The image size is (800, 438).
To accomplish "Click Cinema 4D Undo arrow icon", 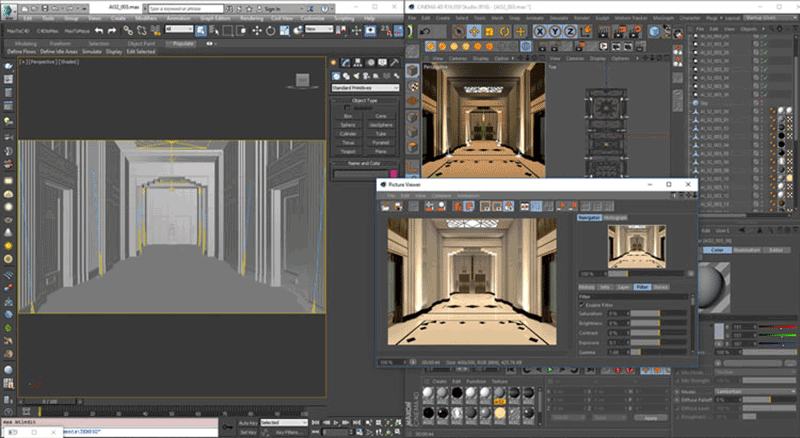I will (425, 32).
